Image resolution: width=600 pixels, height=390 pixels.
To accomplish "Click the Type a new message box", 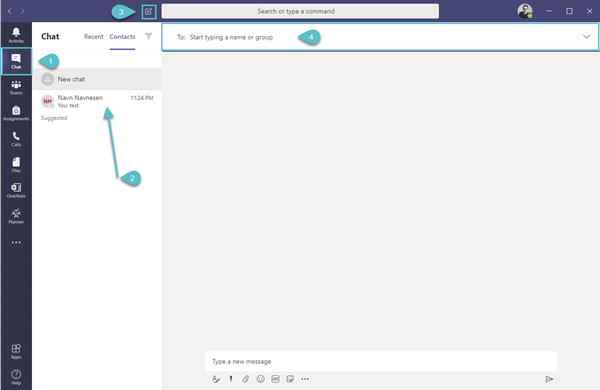I will coord(381,361).
